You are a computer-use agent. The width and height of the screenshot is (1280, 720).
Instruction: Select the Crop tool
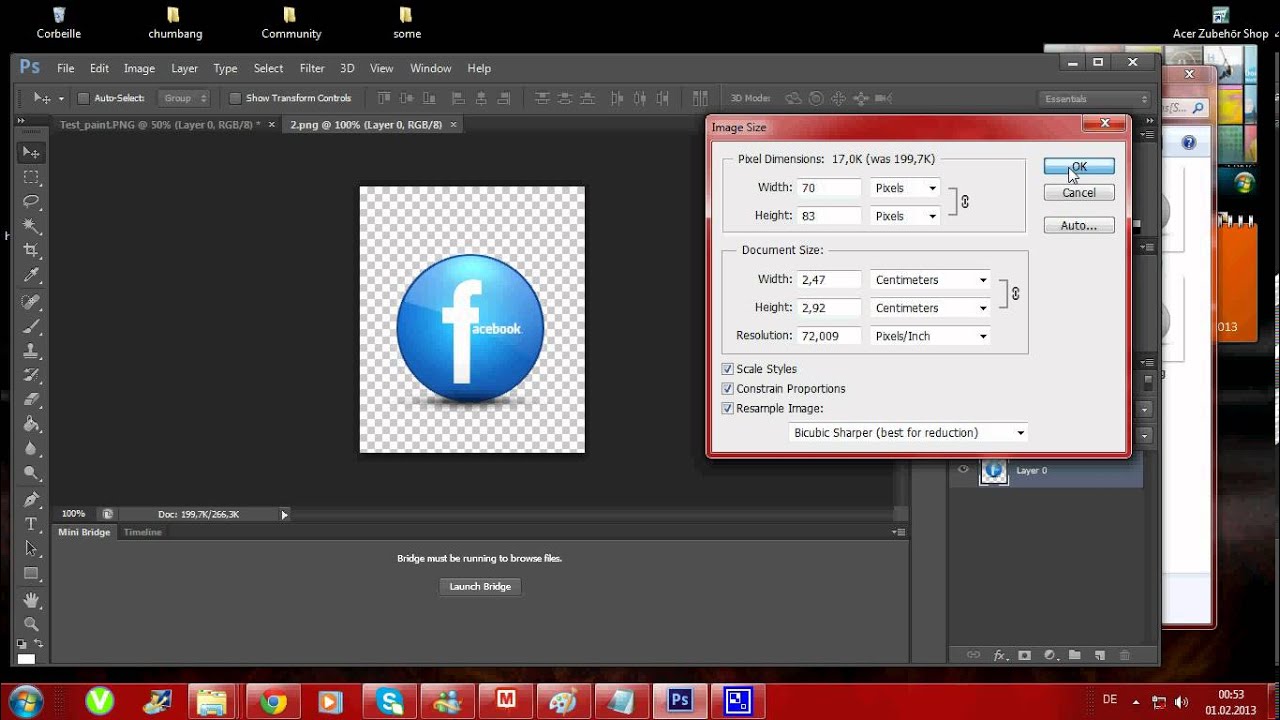click(31, 251)
